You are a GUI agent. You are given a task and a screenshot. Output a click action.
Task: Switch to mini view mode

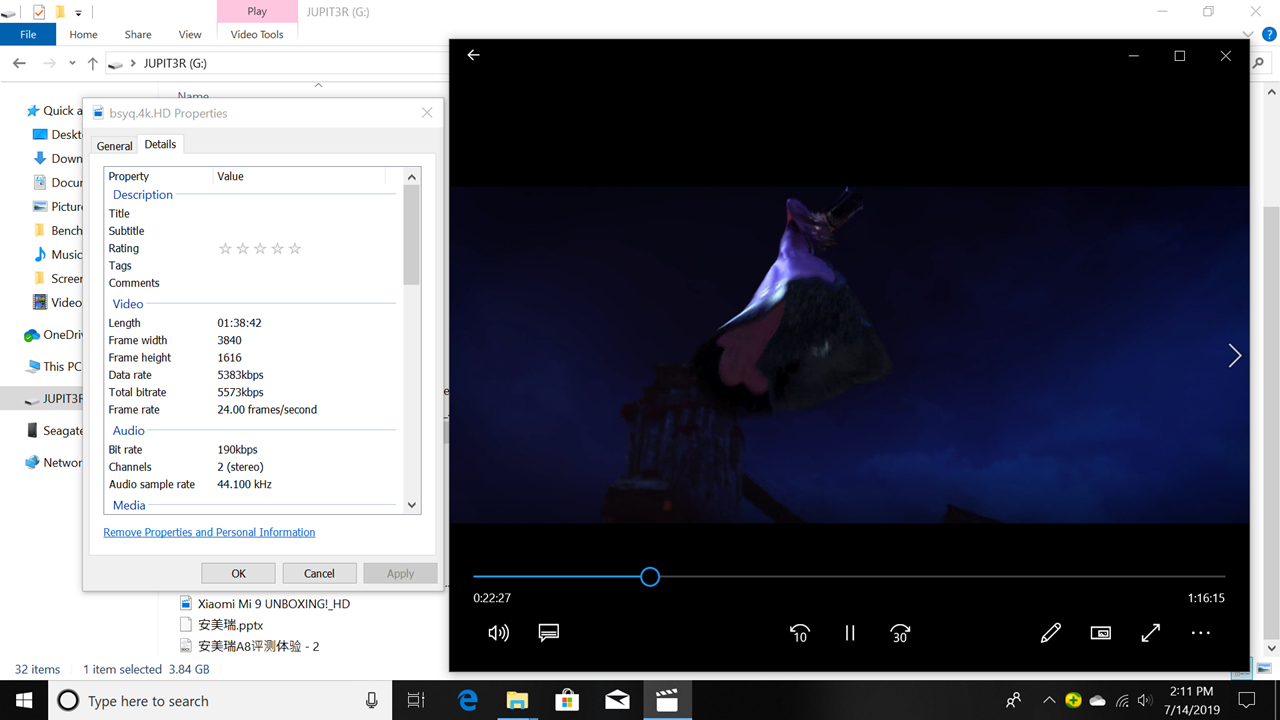[1100, 633]
